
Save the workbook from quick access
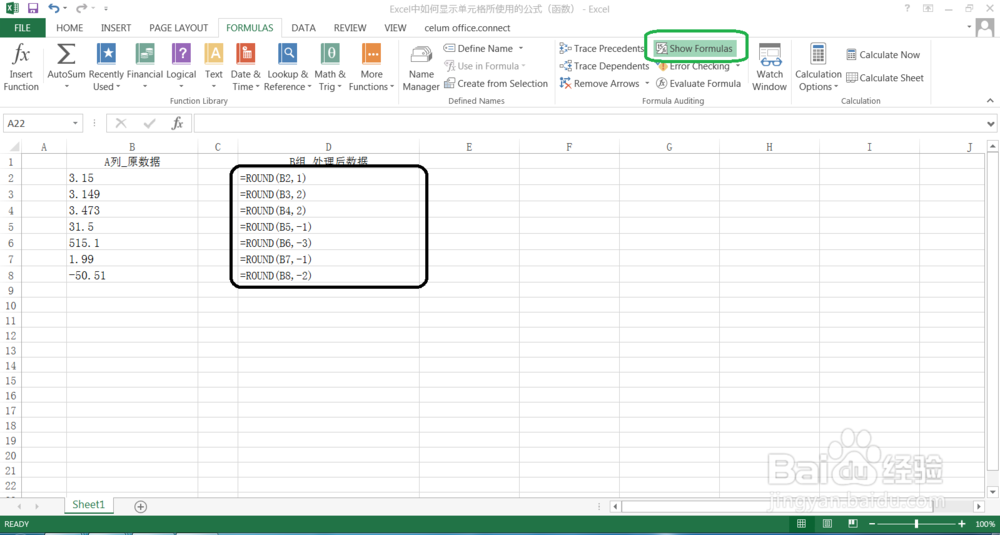(x=33, y=9)
